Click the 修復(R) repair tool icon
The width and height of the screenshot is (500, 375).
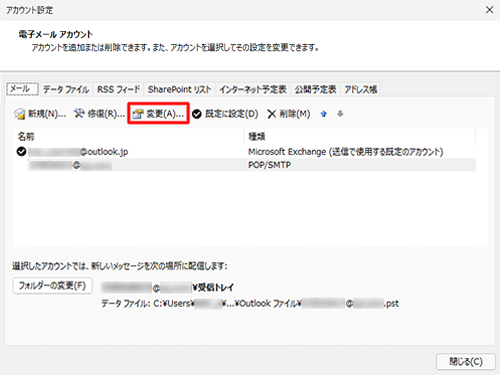tap(79, 114)
